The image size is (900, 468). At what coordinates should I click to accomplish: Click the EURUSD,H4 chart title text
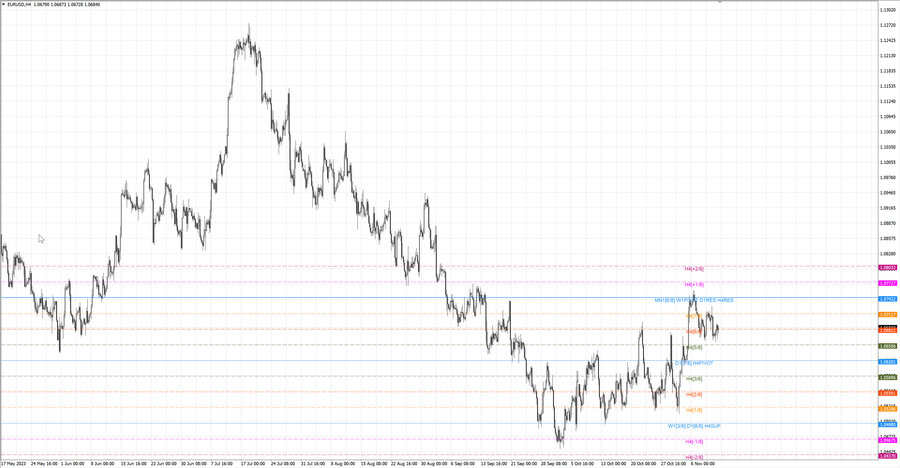point(19,5)
